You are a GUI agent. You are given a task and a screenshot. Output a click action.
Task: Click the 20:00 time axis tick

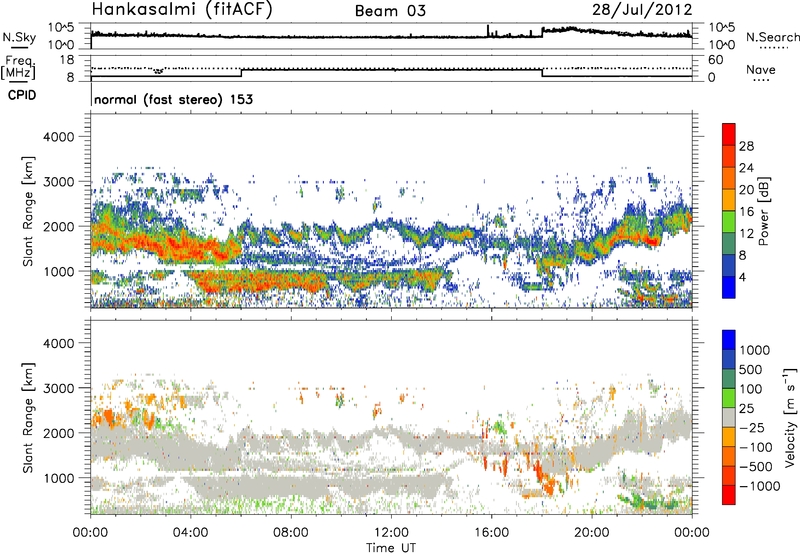tap(591, 533)
